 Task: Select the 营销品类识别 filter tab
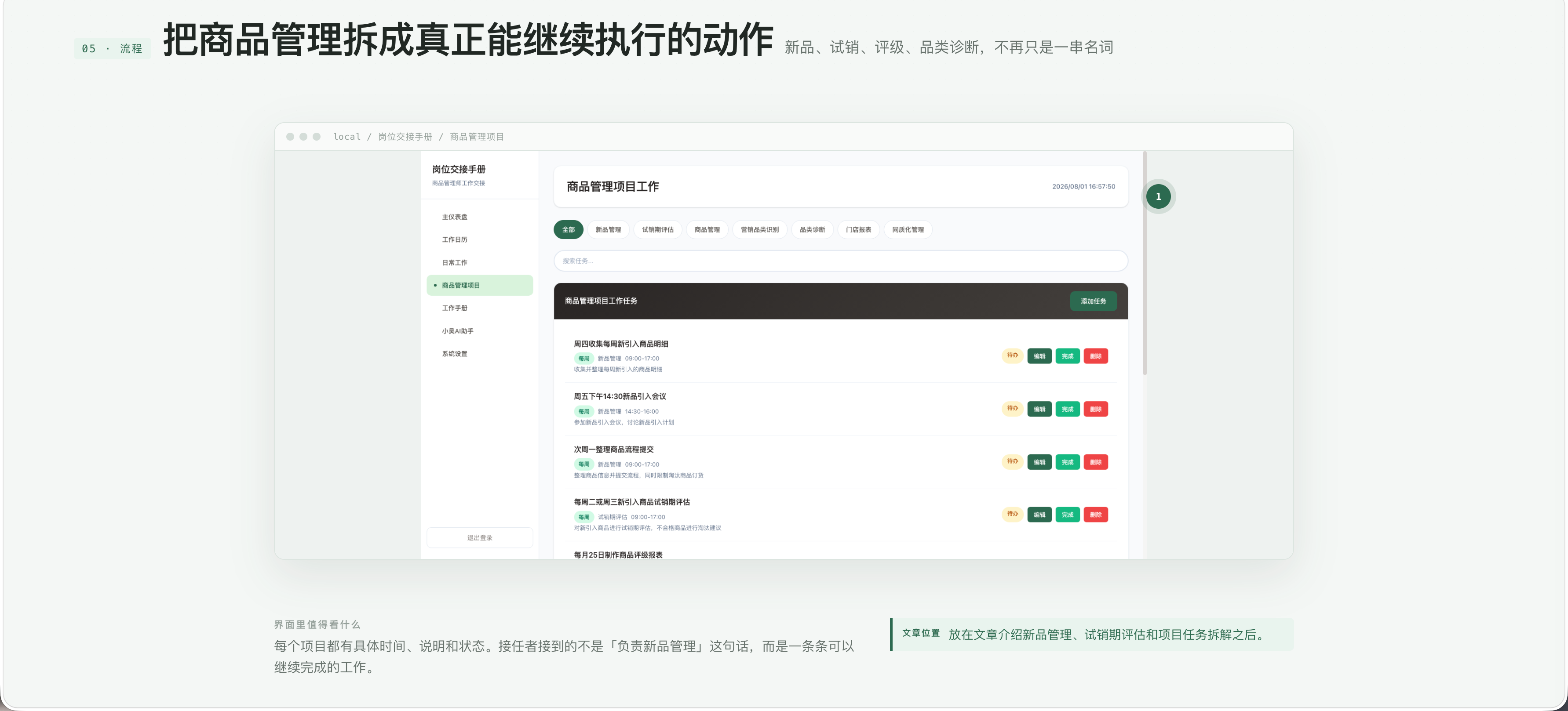point(759,229)
